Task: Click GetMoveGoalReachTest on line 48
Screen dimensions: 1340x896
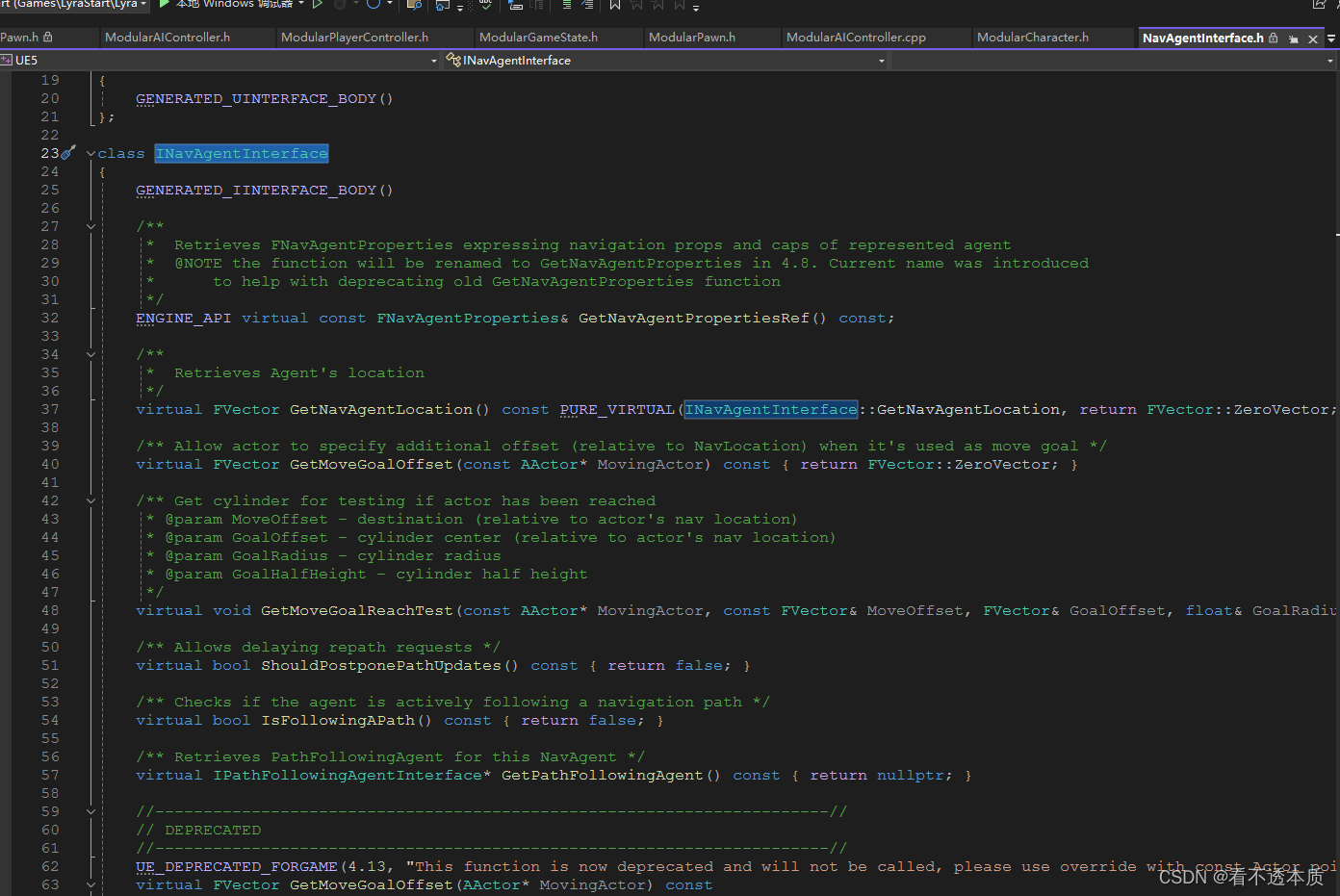Action: tap(357, 611)
